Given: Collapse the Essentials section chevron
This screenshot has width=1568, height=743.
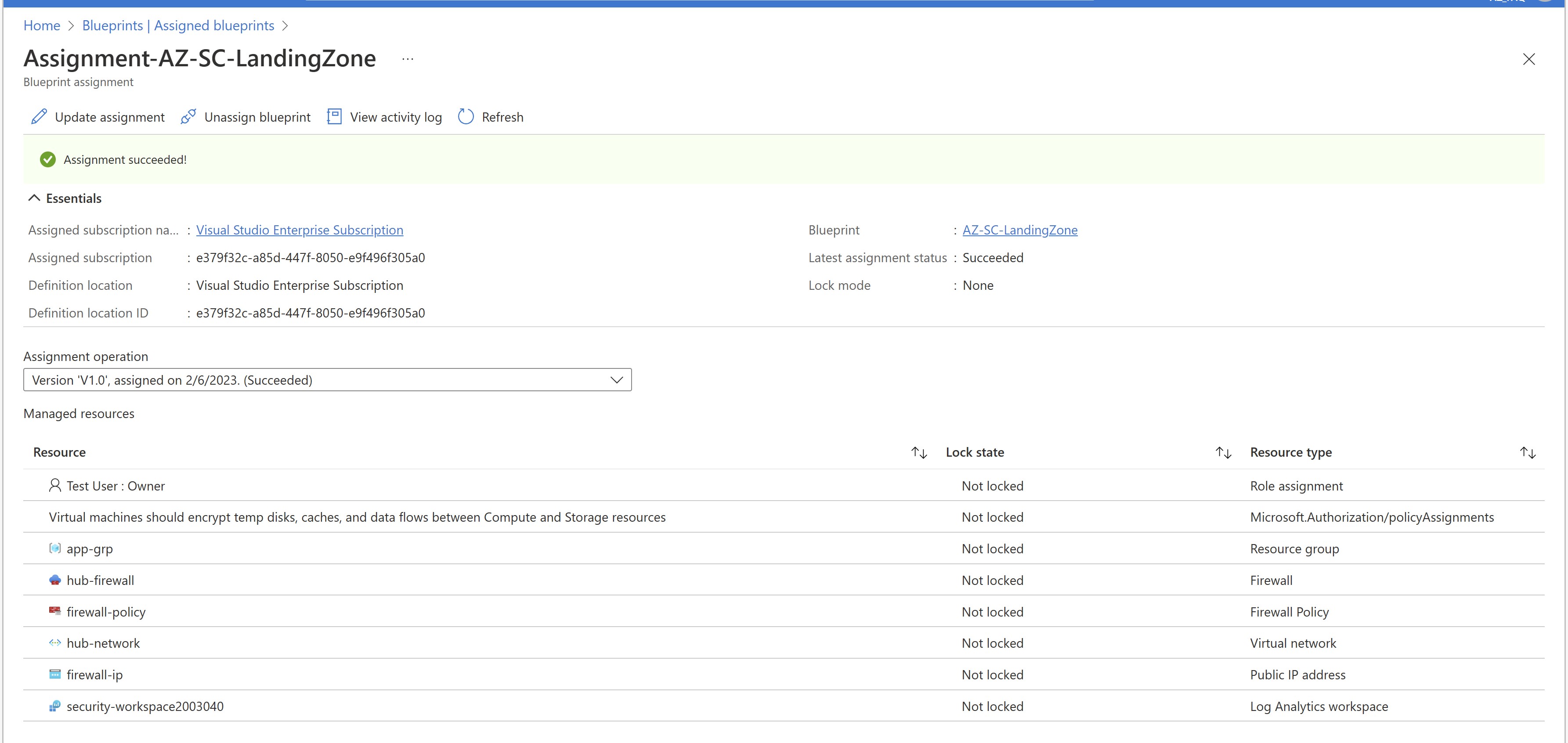Looking at the screenshot, I should click(x=34, y=198).
